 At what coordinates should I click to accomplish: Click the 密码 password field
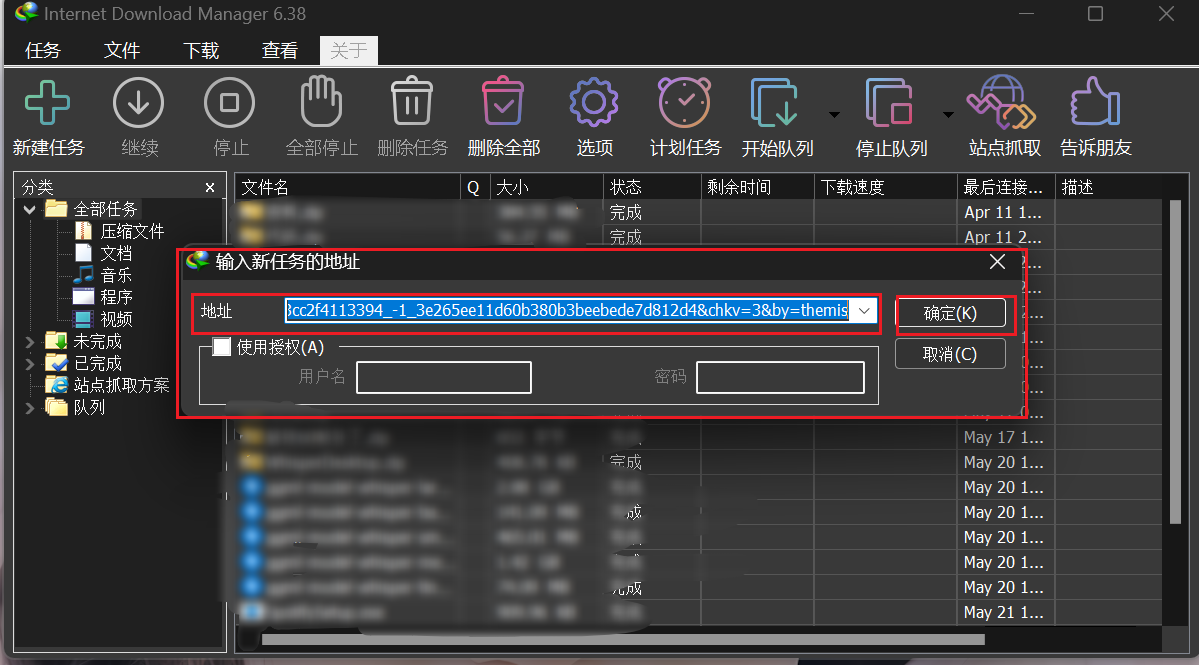coord(780,378)
